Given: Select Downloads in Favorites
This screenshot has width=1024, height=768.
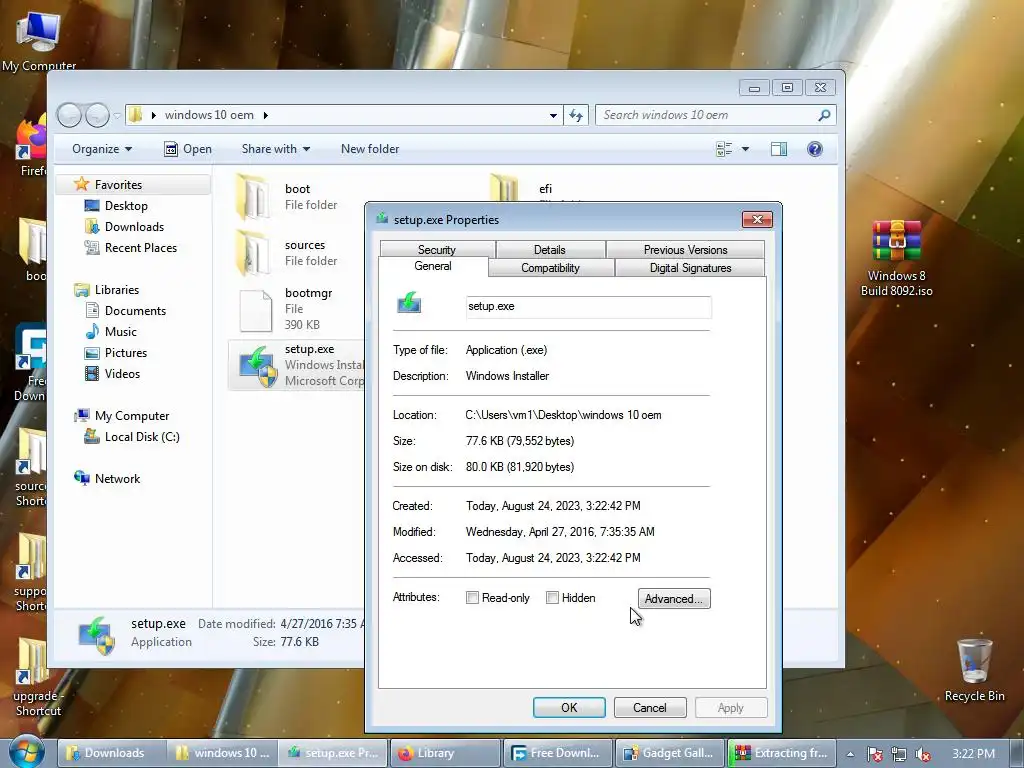Looking at the screenshot, I should click(134, 227).
